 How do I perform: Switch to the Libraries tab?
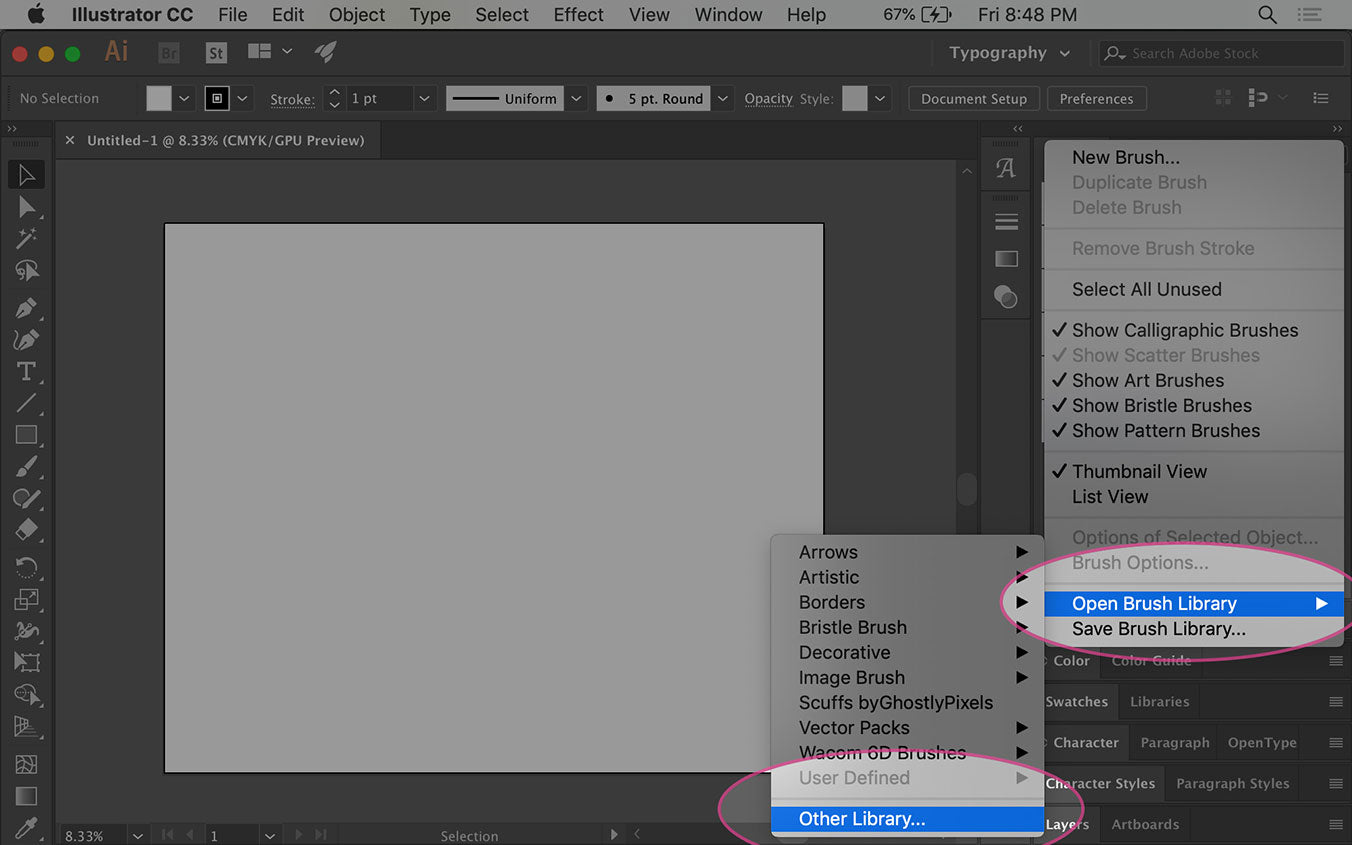(1159, 701)
